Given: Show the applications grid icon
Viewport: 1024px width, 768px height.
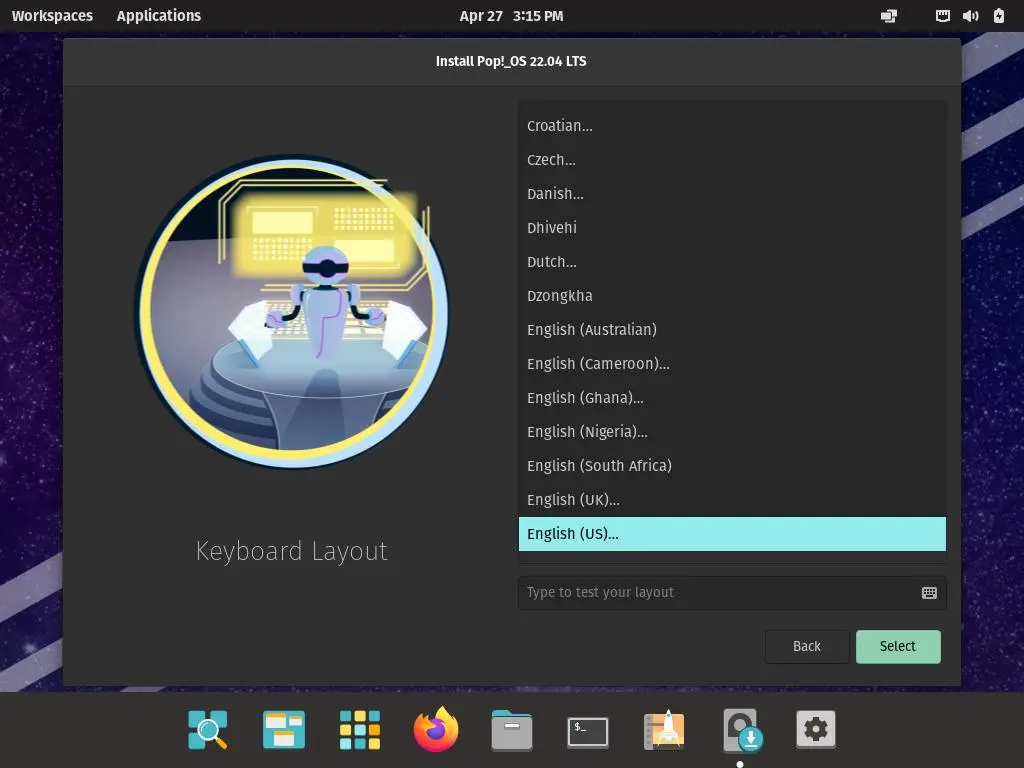Looking at the screenshot, I should (360, 731).
